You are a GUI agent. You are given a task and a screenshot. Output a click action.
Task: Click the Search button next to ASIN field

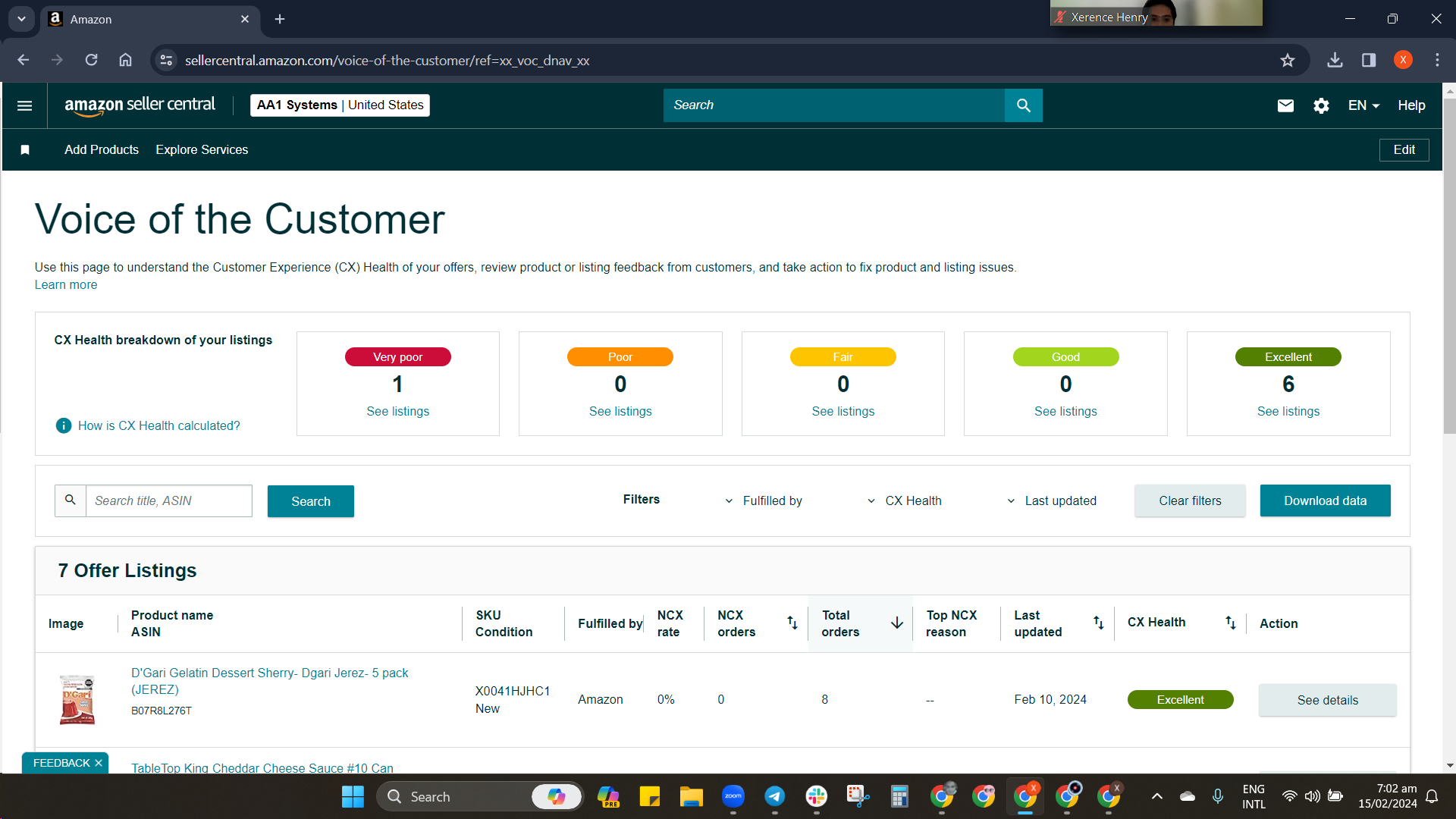tap(311, 501)
